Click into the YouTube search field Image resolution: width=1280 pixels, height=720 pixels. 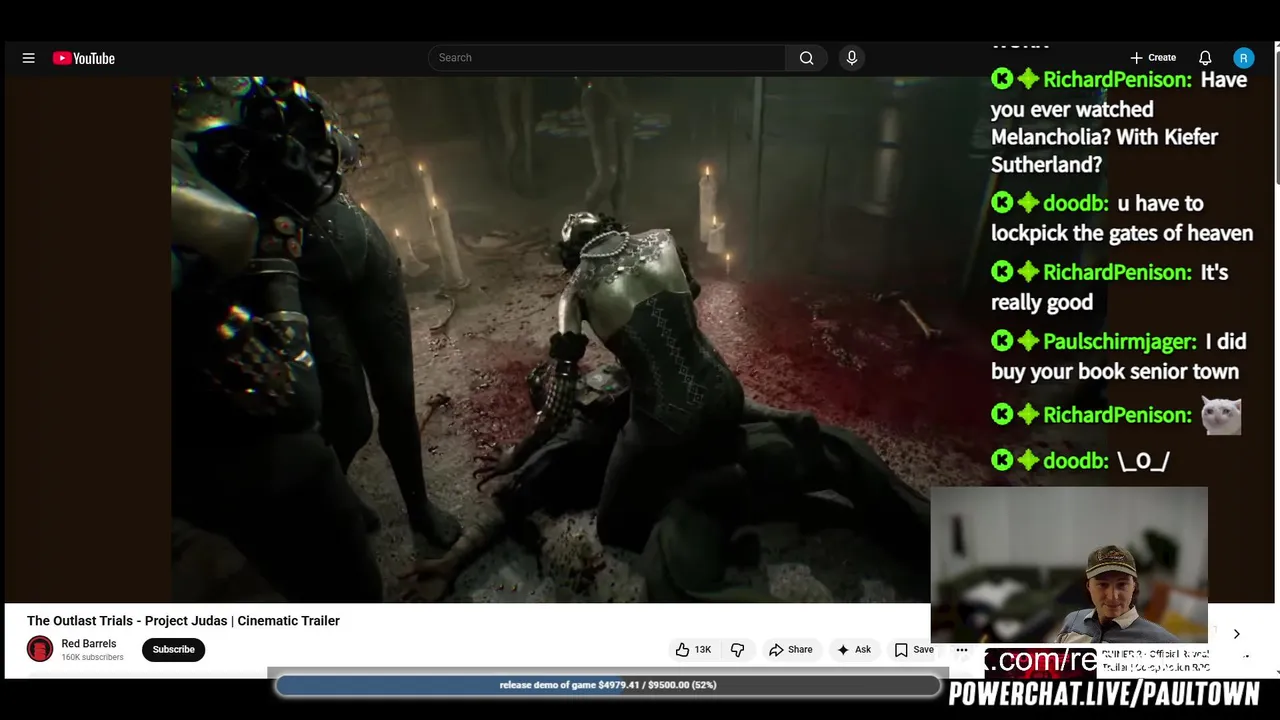(x=607, y=58)
